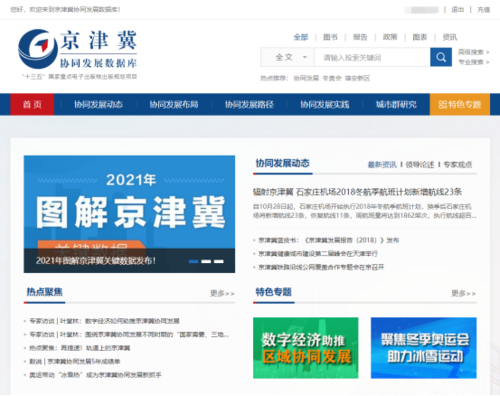Switch to the third carousel indicator

tap(219, 261)
